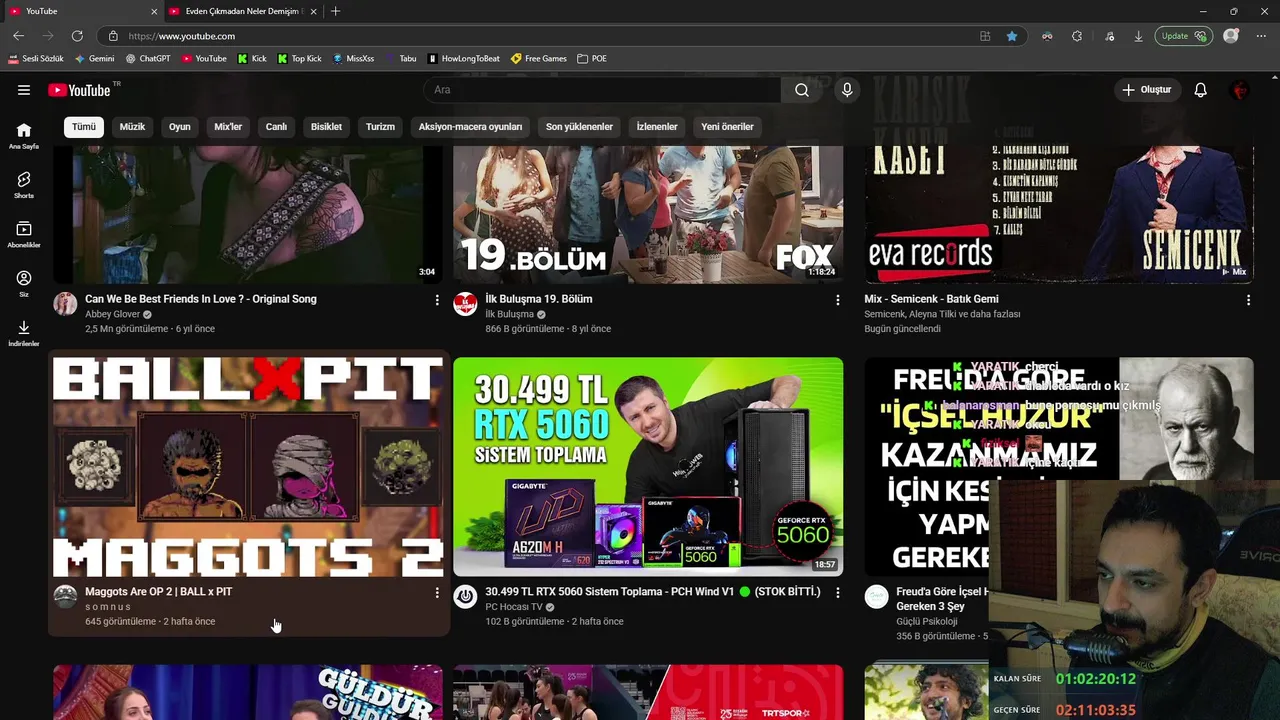Click the split-screen apps icon in address bar
Image resolution: width=1280 pixels, height=720 pixels.
point(985,36)
